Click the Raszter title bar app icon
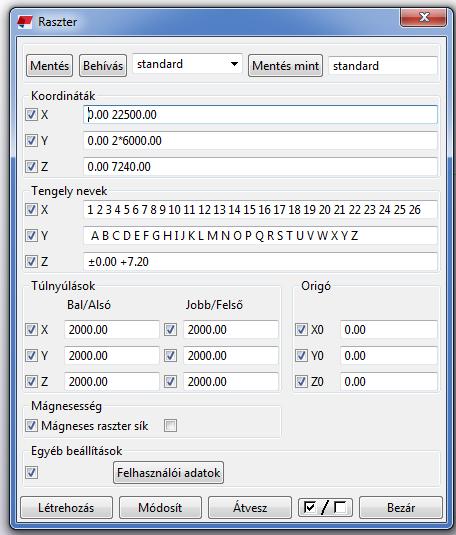The width and height of the screenshot is (456, 535). [25, 22]
